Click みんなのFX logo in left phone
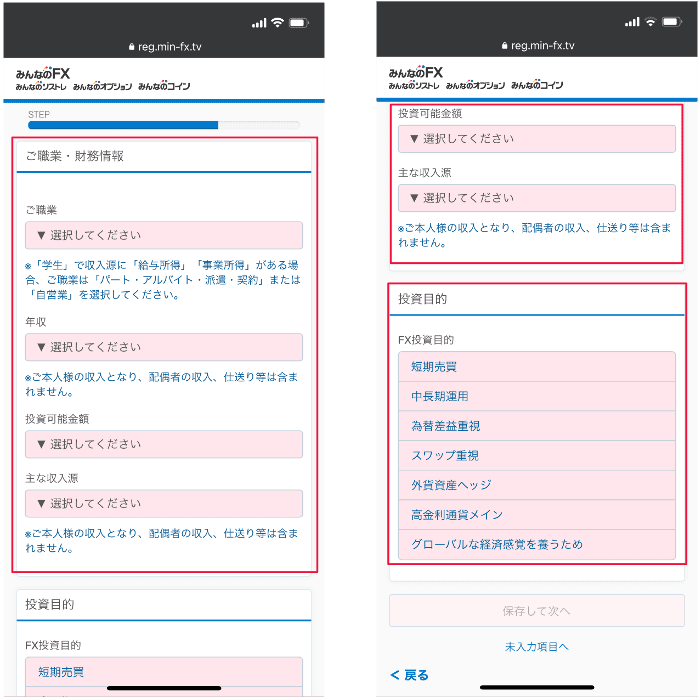The height and width of the screenshot is (700, 700). click(43, 73)
